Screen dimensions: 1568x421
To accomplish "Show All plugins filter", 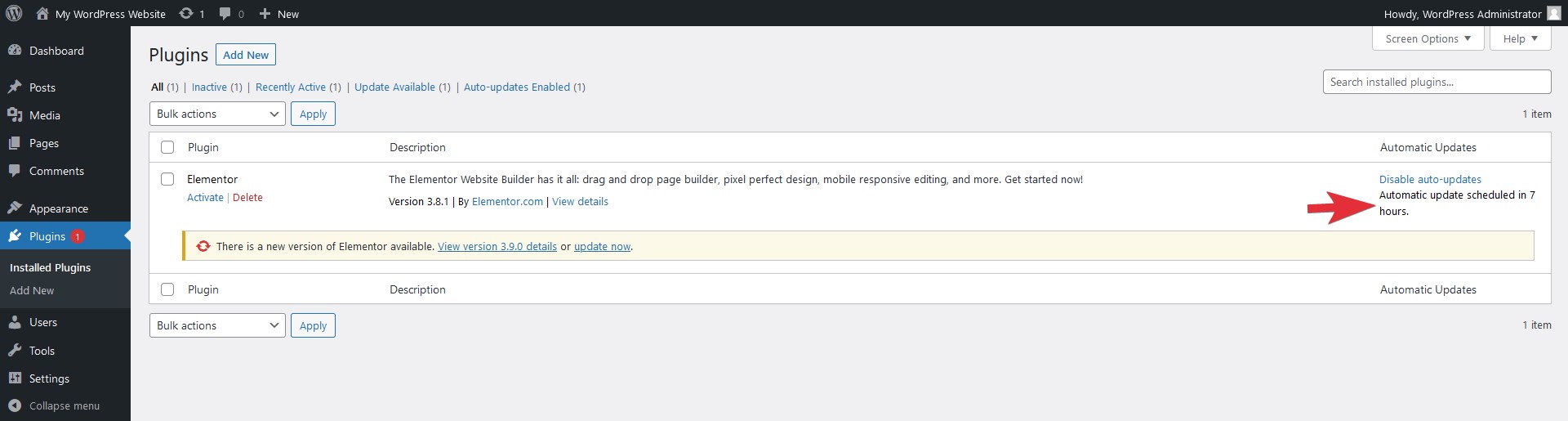I will pyautogui.click(x=157, y=87).
